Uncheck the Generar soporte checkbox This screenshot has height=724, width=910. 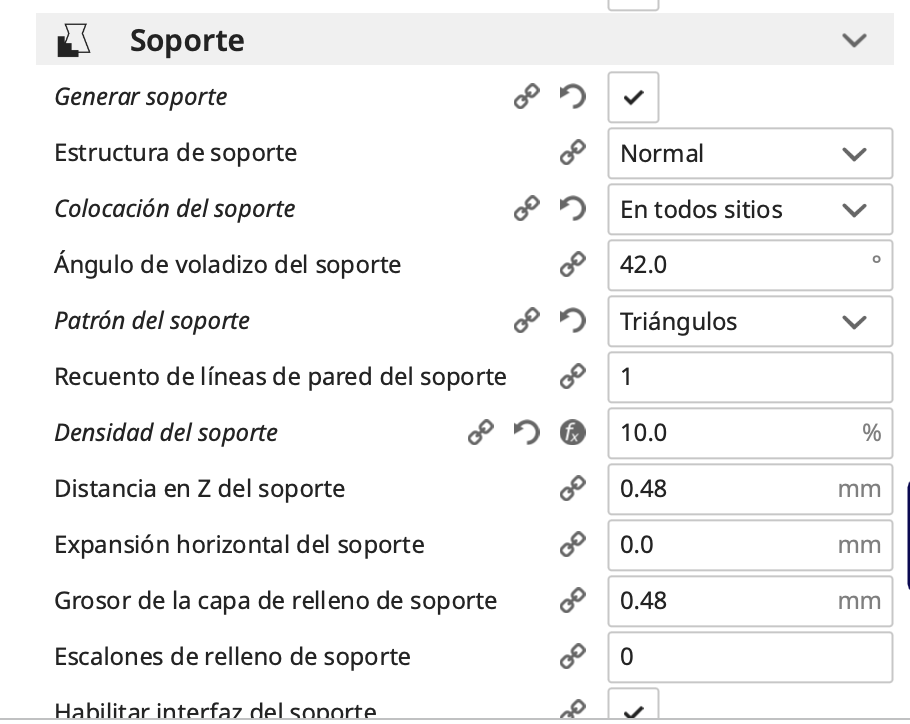point(633,97)
